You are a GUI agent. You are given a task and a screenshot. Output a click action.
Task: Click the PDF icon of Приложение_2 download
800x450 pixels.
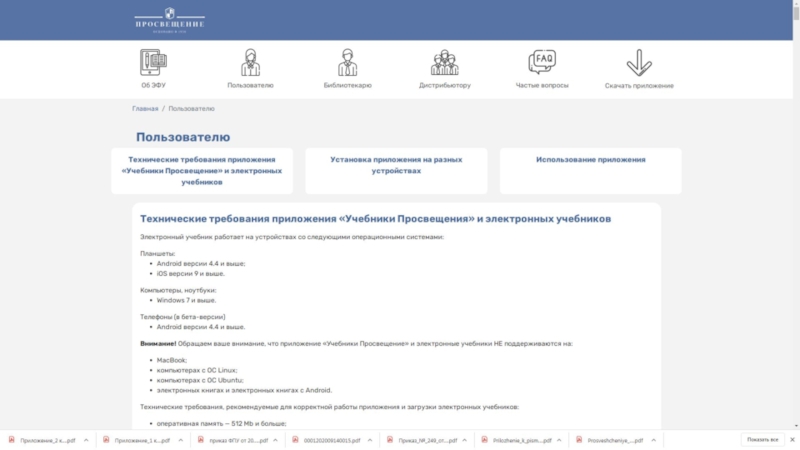coord(12,440)
